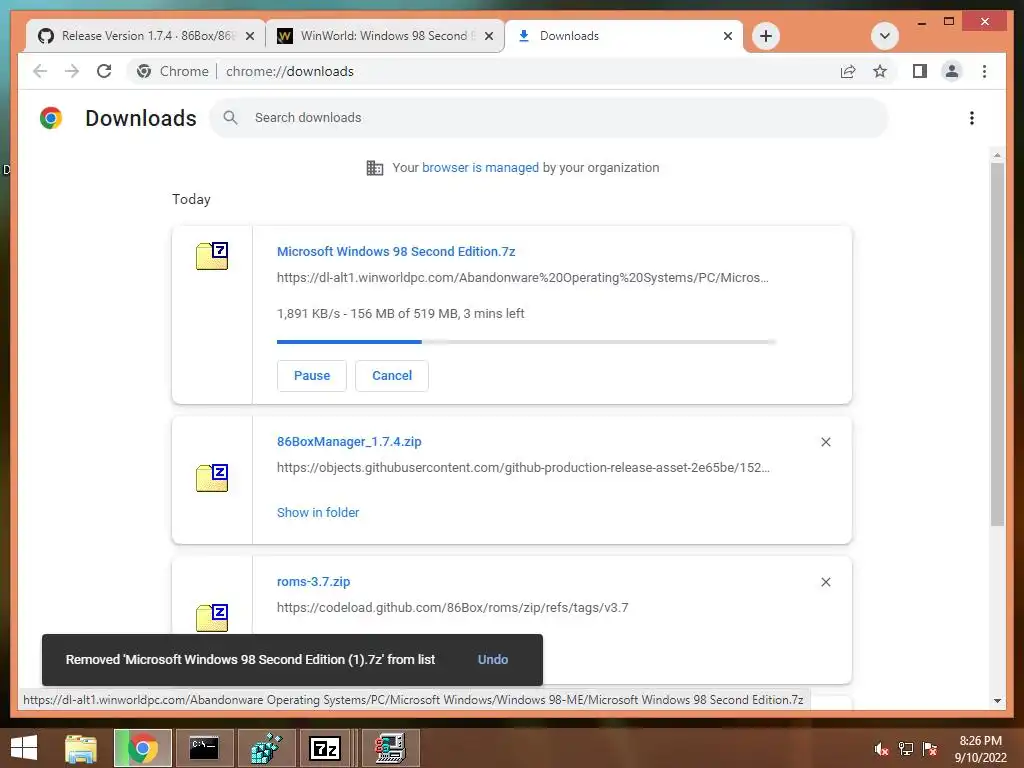This screenshot has width=1024, height=768.
Task: Select the Downloads tab
Action: [624, 36]
